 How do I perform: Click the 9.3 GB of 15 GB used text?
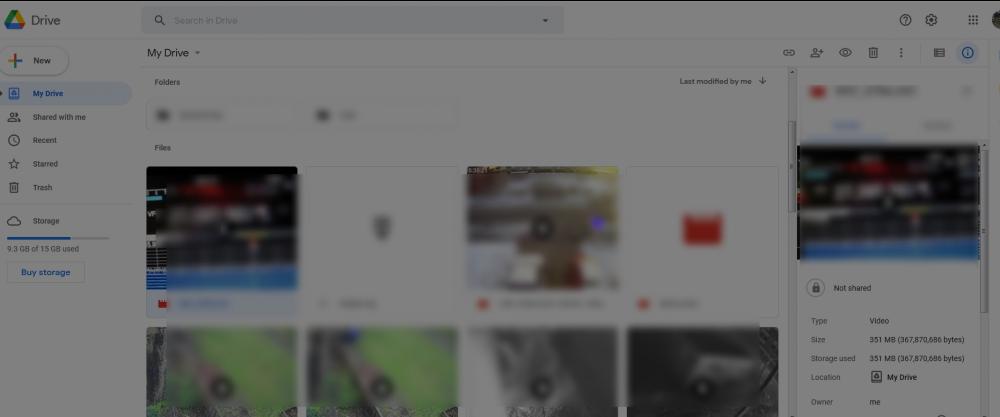[x=43, y=249]
